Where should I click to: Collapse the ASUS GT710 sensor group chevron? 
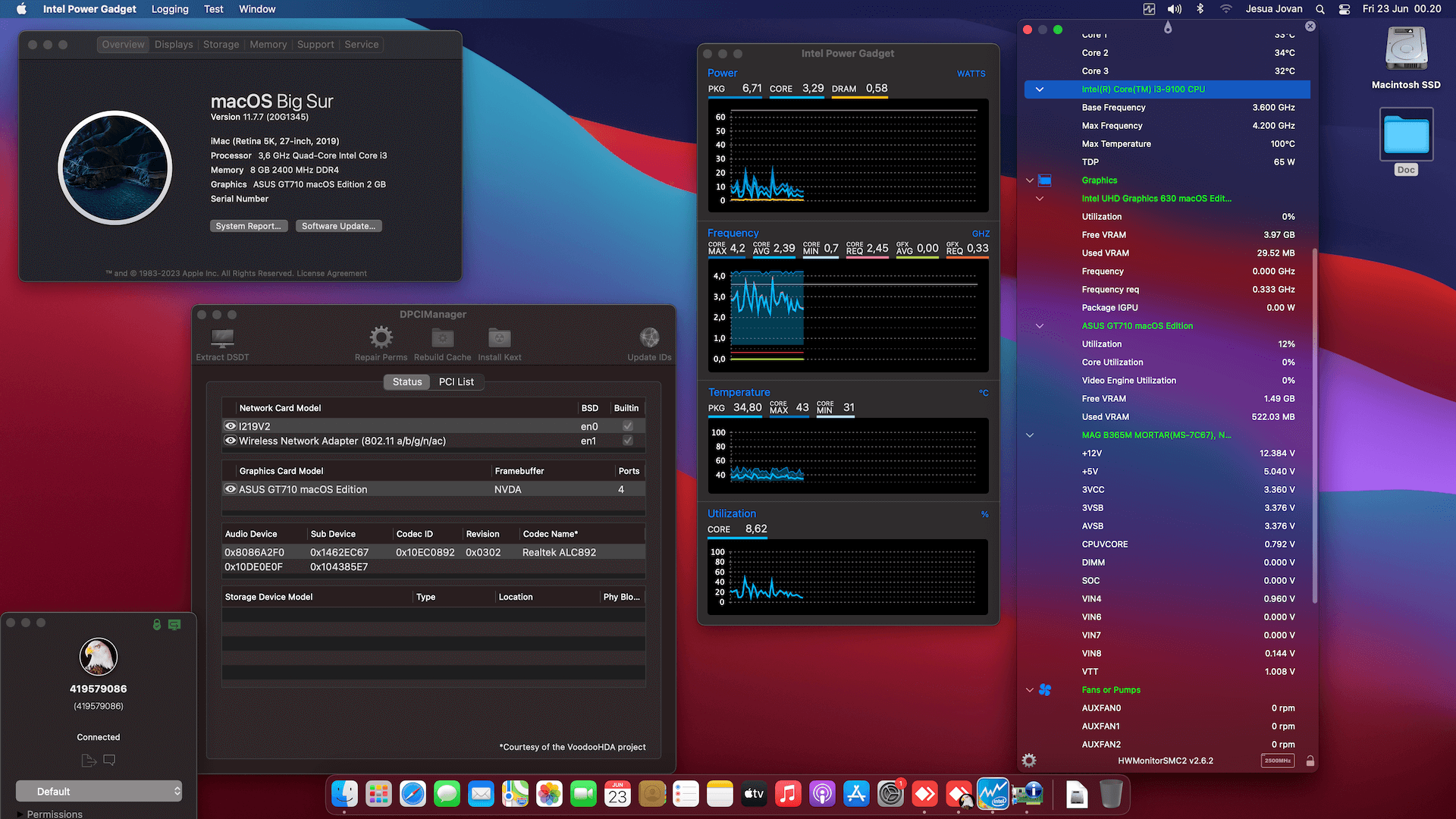click(1040, 326)
